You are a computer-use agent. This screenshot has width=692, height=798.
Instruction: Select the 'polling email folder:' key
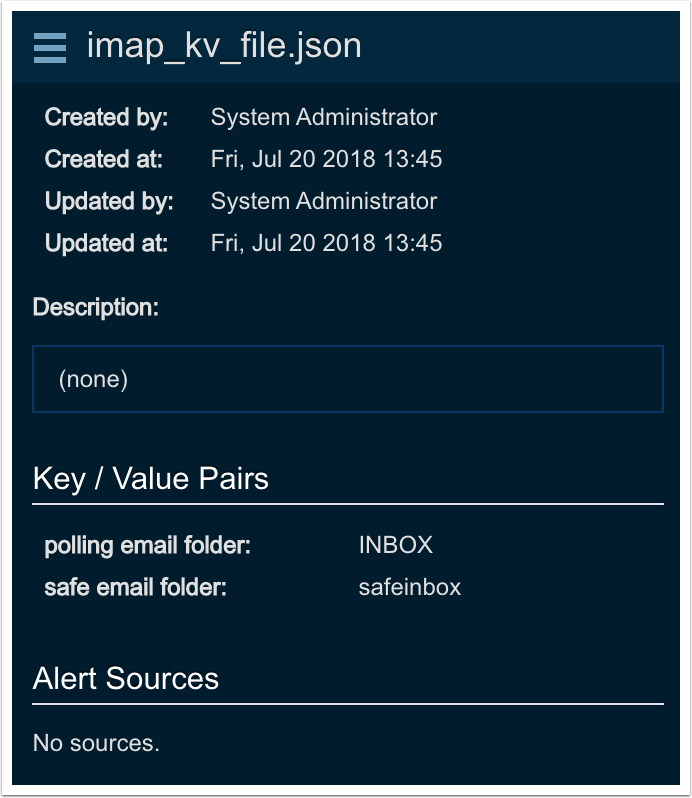click(147, 545)
